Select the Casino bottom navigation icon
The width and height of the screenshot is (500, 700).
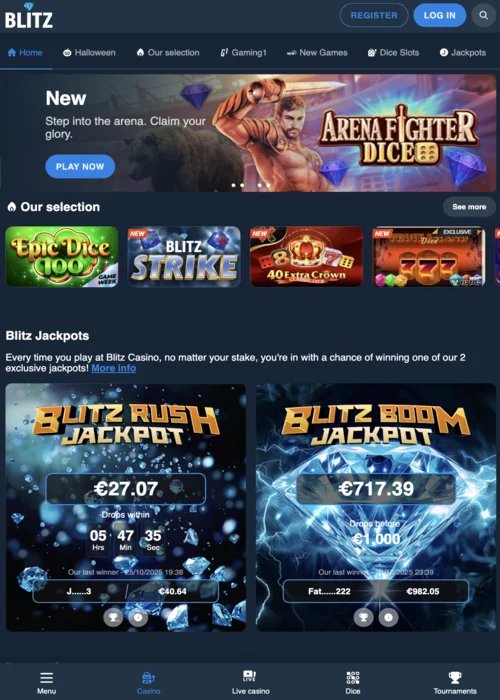pyautogui.click(x=148, y=678)
